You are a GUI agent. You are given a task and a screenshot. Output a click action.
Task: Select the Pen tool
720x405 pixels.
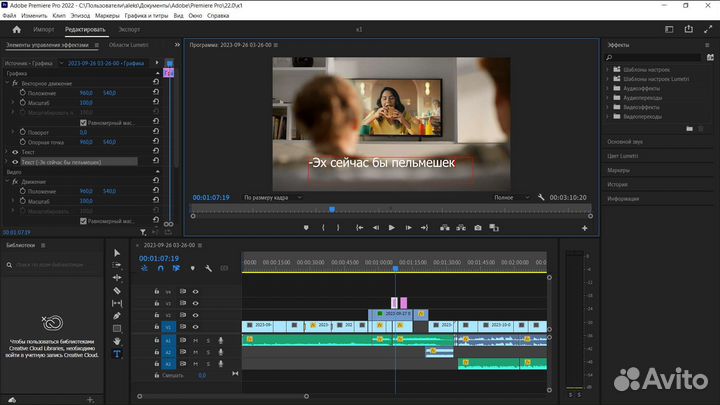point(117,316)
